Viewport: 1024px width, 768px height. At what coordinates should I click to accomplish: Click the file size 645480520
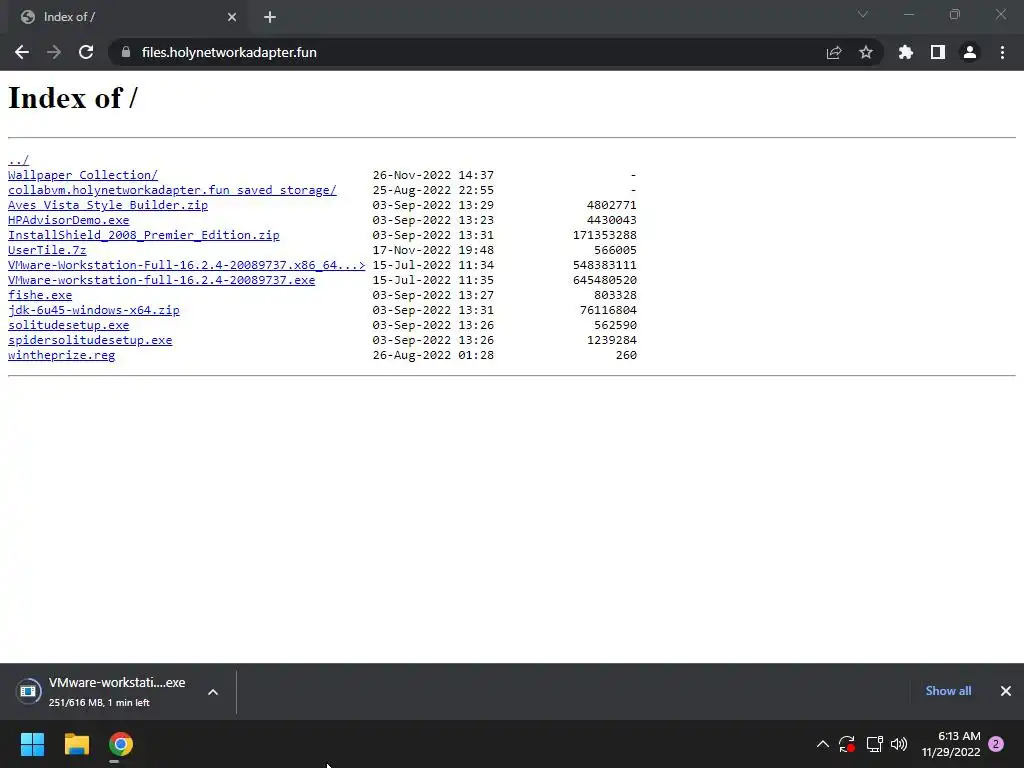[x=605, y=280]
